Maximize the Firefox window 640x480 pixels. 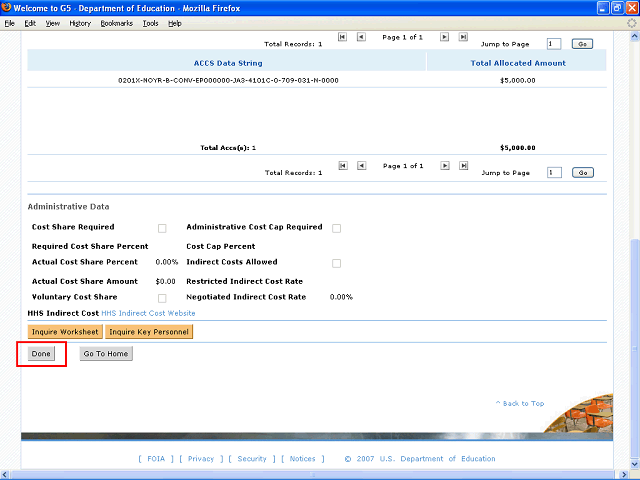618,8
